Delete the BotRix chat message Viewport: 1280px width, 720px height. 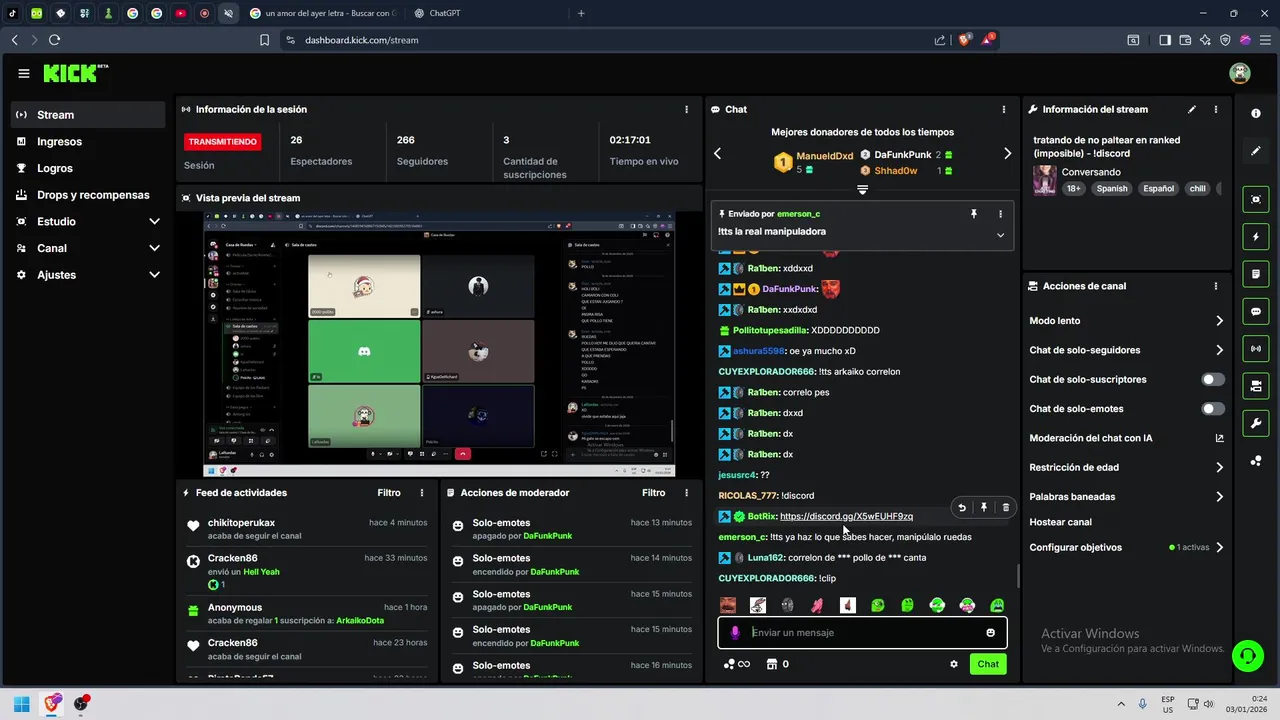point(1006,508)
